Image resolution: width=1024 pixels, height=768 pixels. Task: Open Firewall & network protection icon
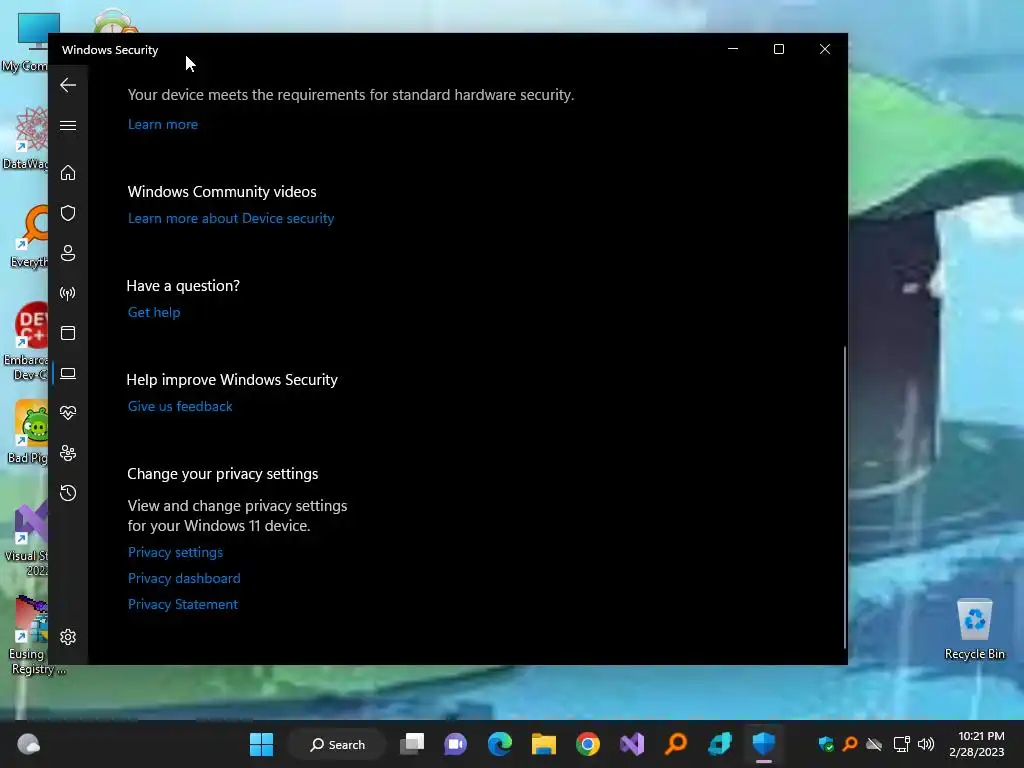click(x=68, y=293)
